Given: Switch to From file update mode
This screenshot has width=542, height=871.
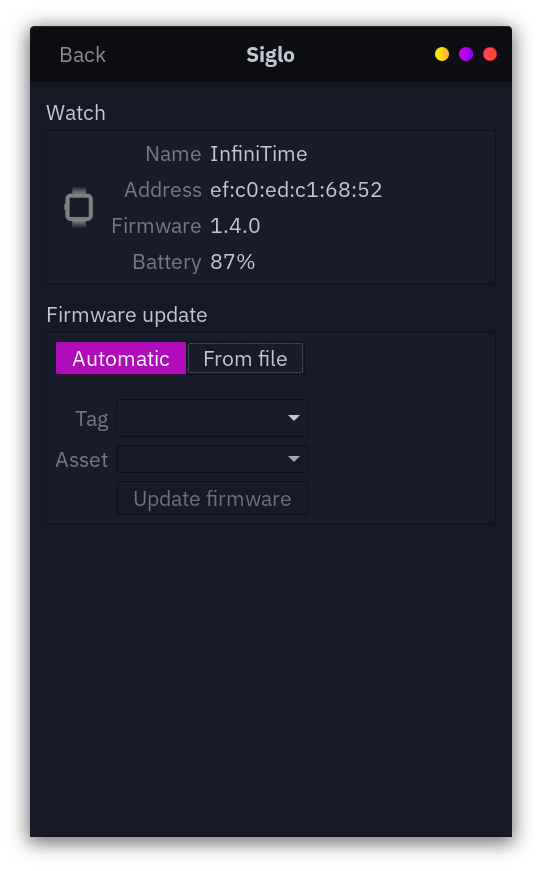Looking at the screenshot, I should click(x=245, y=358).
